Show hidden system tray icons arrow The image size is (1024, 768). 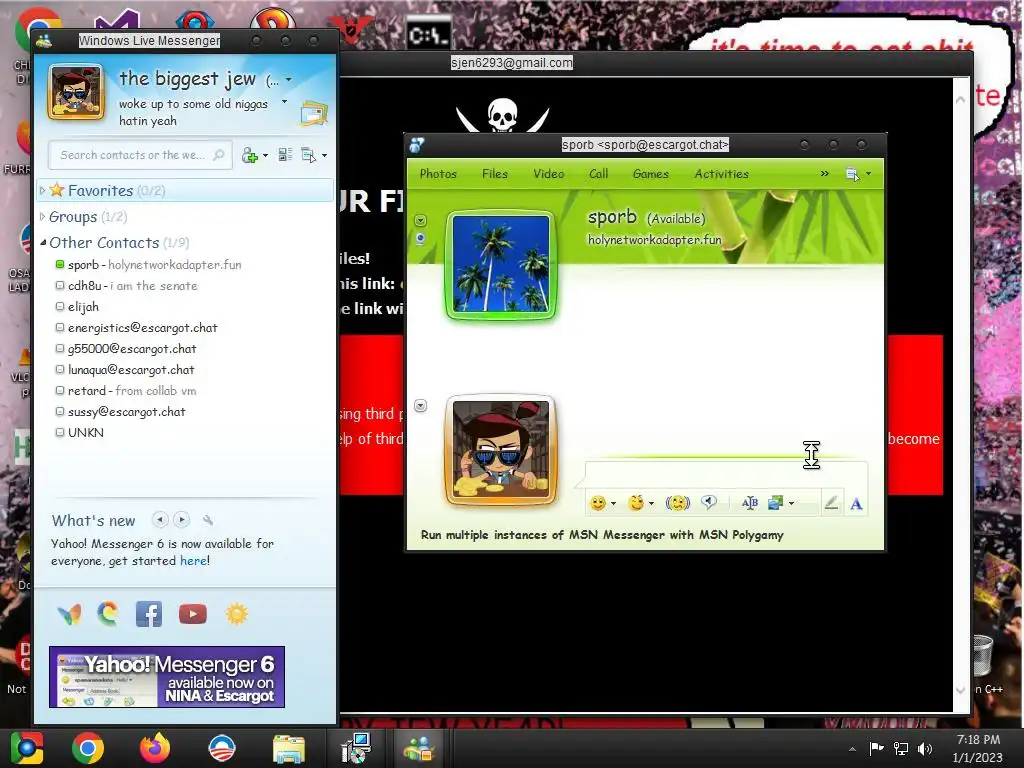[852, 749]
